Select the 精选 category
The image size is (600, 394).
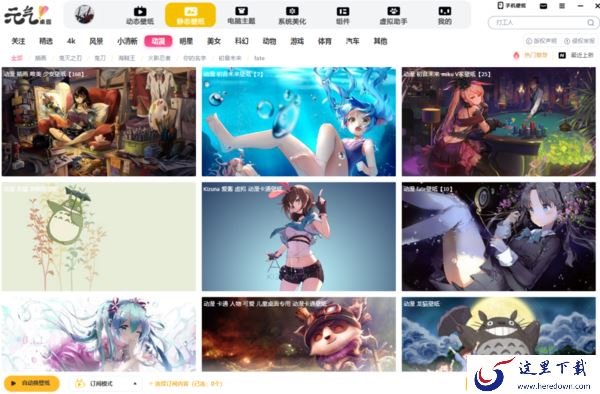point(46,41)
